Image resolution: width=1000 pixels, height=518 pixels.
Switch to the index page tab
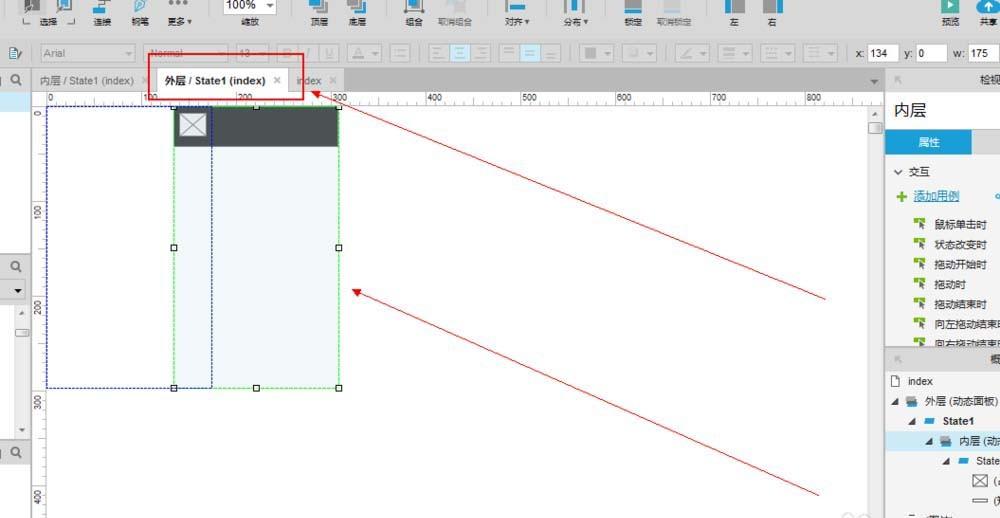click(309, 80)
